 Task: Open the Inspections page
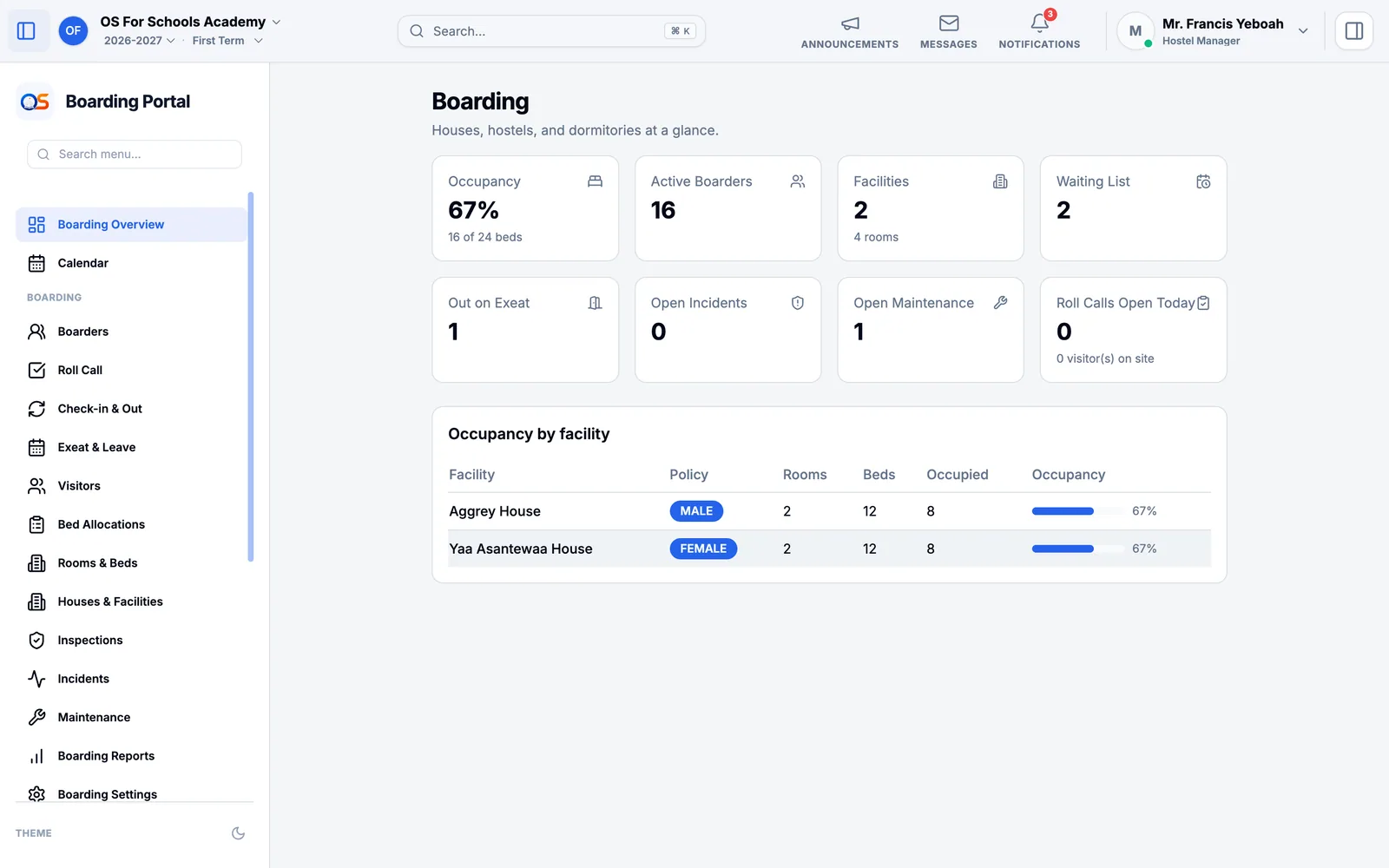[x=131, y=641]
